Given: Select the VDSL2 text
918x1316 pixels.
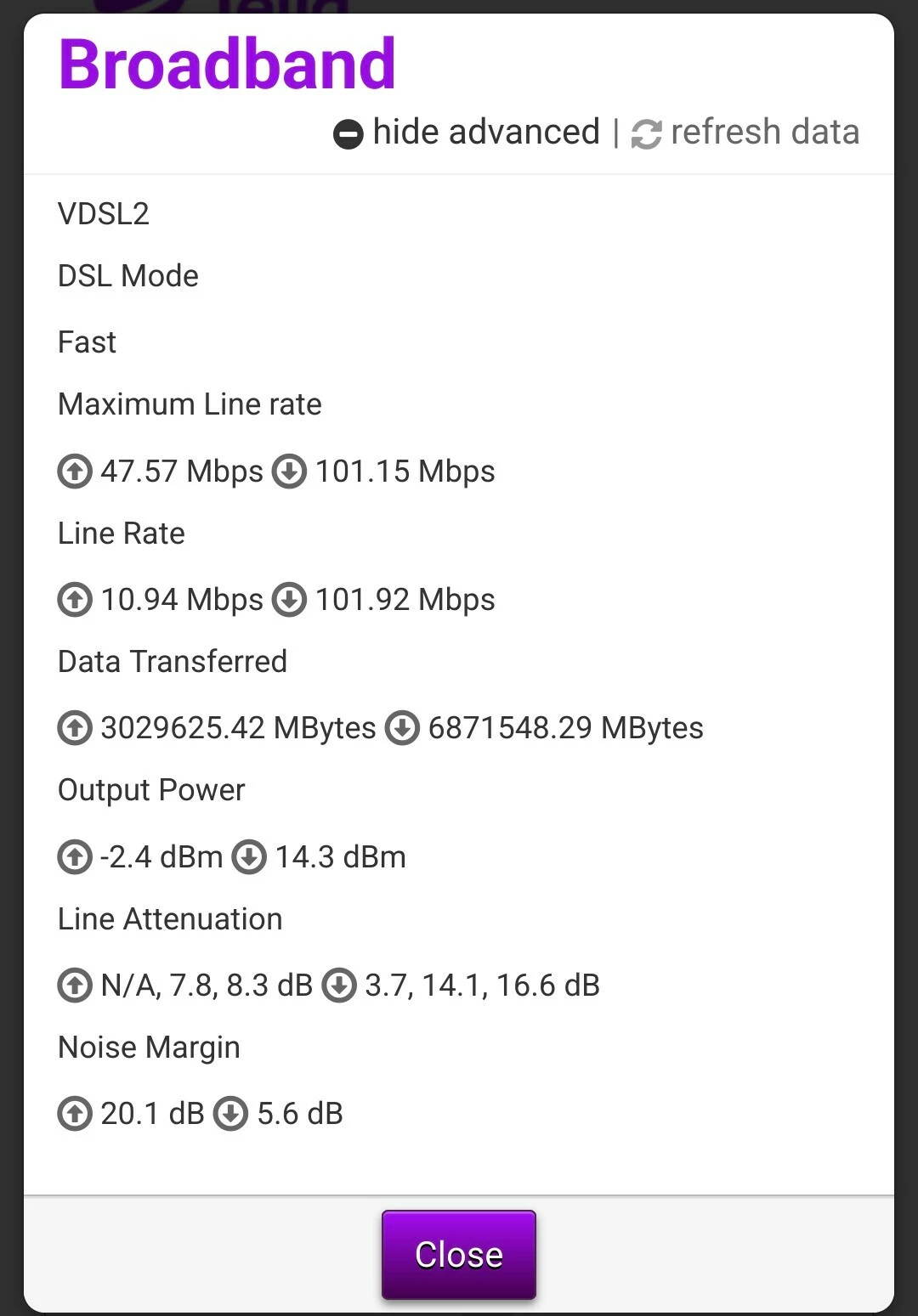Looking at the screenshot, I should click(x=104, y=213).
